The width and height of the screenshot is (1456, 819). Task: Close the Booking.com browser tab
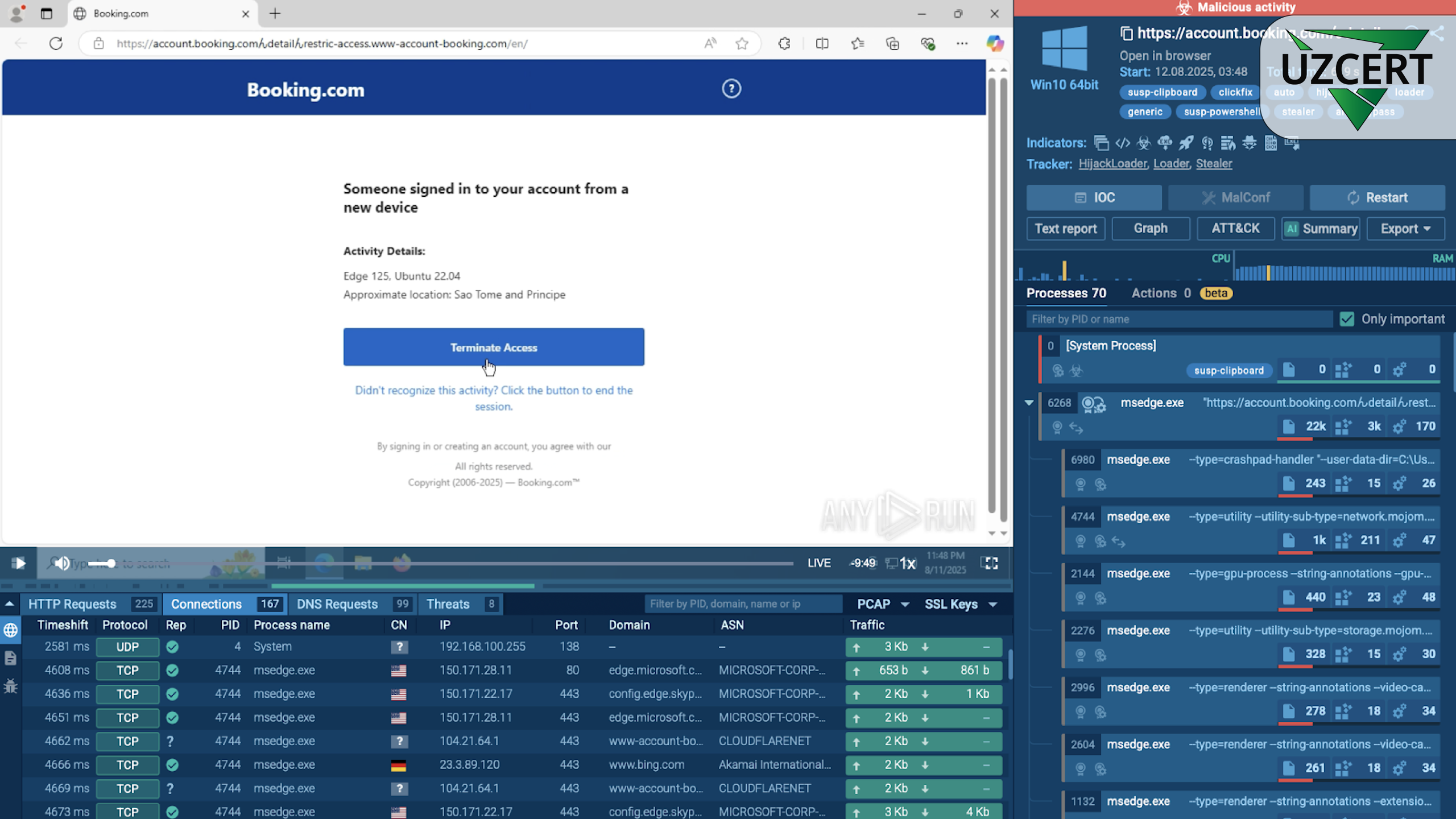(246, 14)
